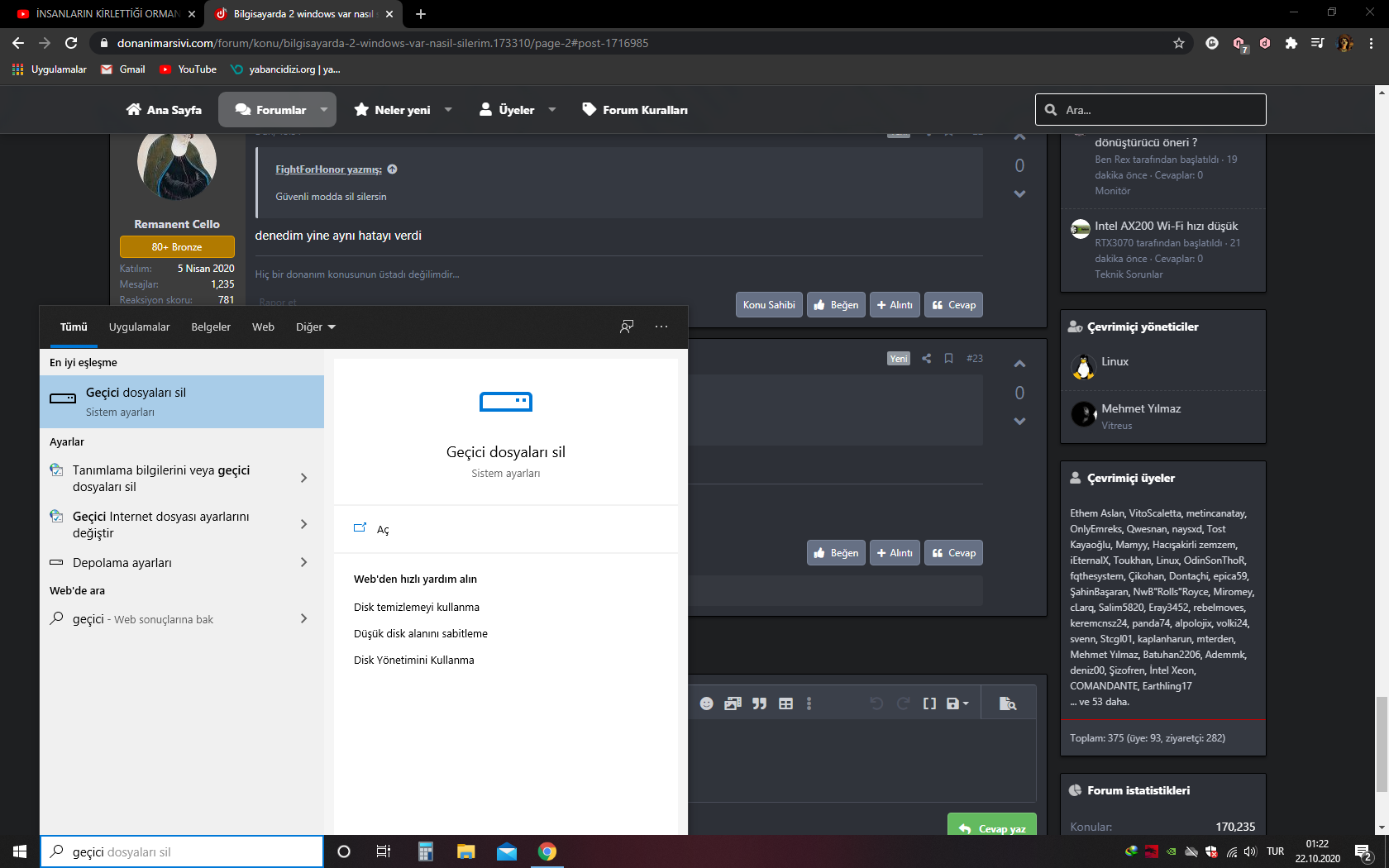Expand the Depolama ayarları result arrow

[304, 562]
